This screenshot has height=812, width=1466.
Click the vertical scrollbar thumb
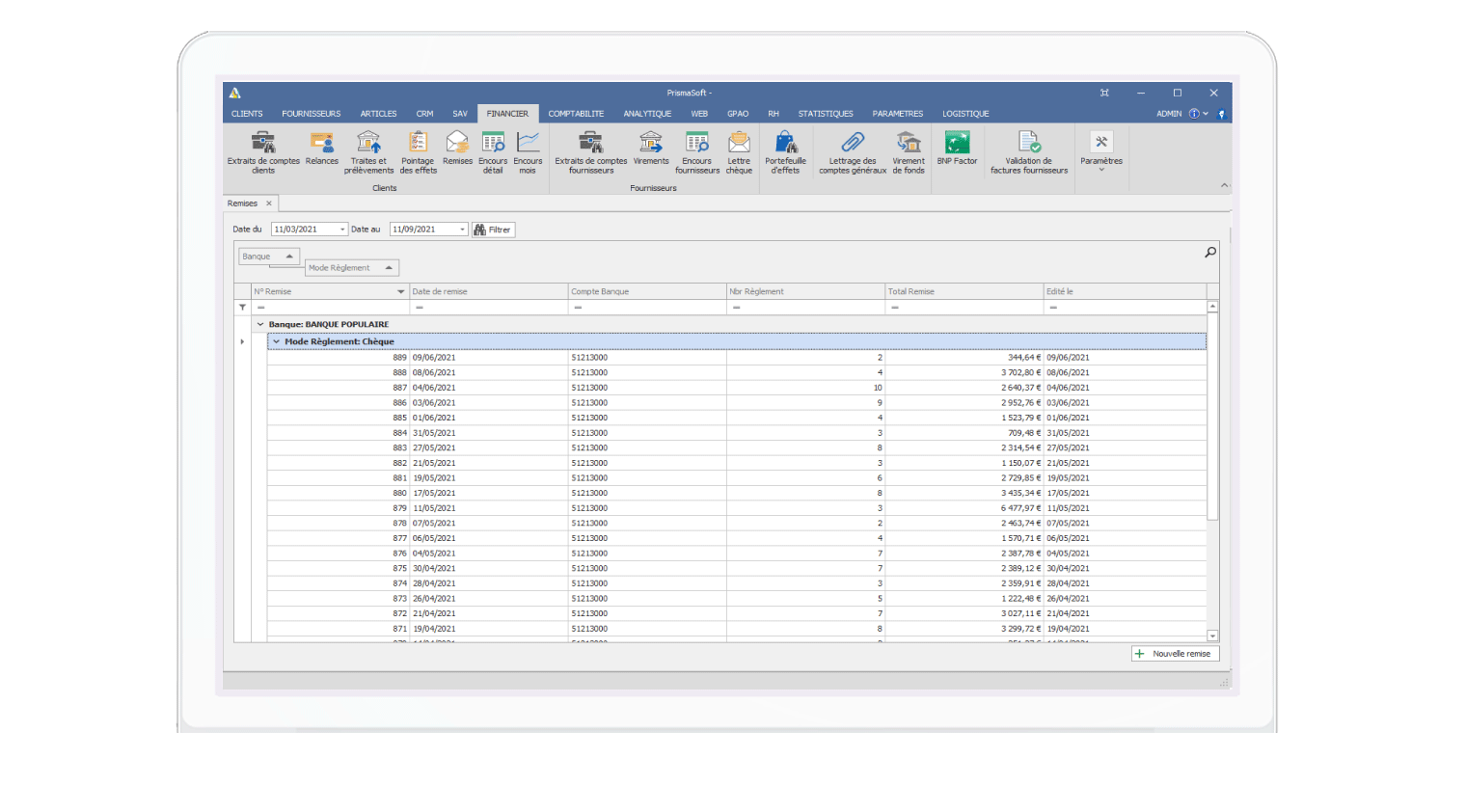point(1212,416)
